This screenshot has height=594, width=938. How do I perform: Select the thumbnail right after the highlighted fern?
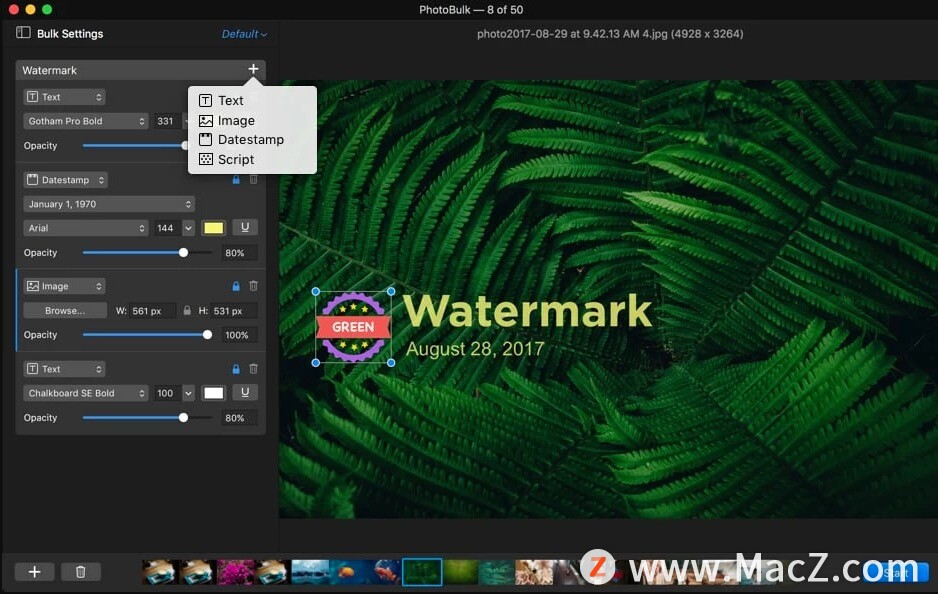(460, 572)
